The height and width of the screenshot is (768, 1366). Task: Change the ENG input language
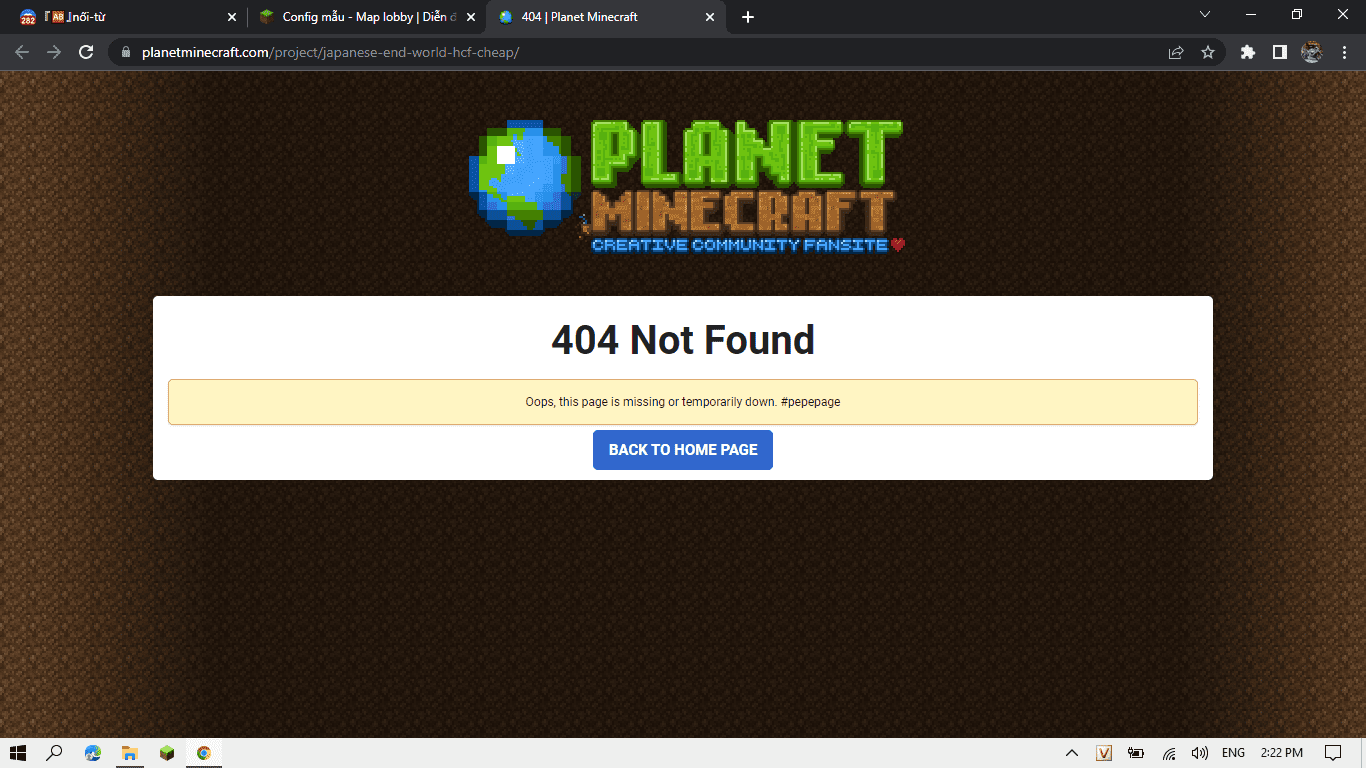[x=1233, y=753]
